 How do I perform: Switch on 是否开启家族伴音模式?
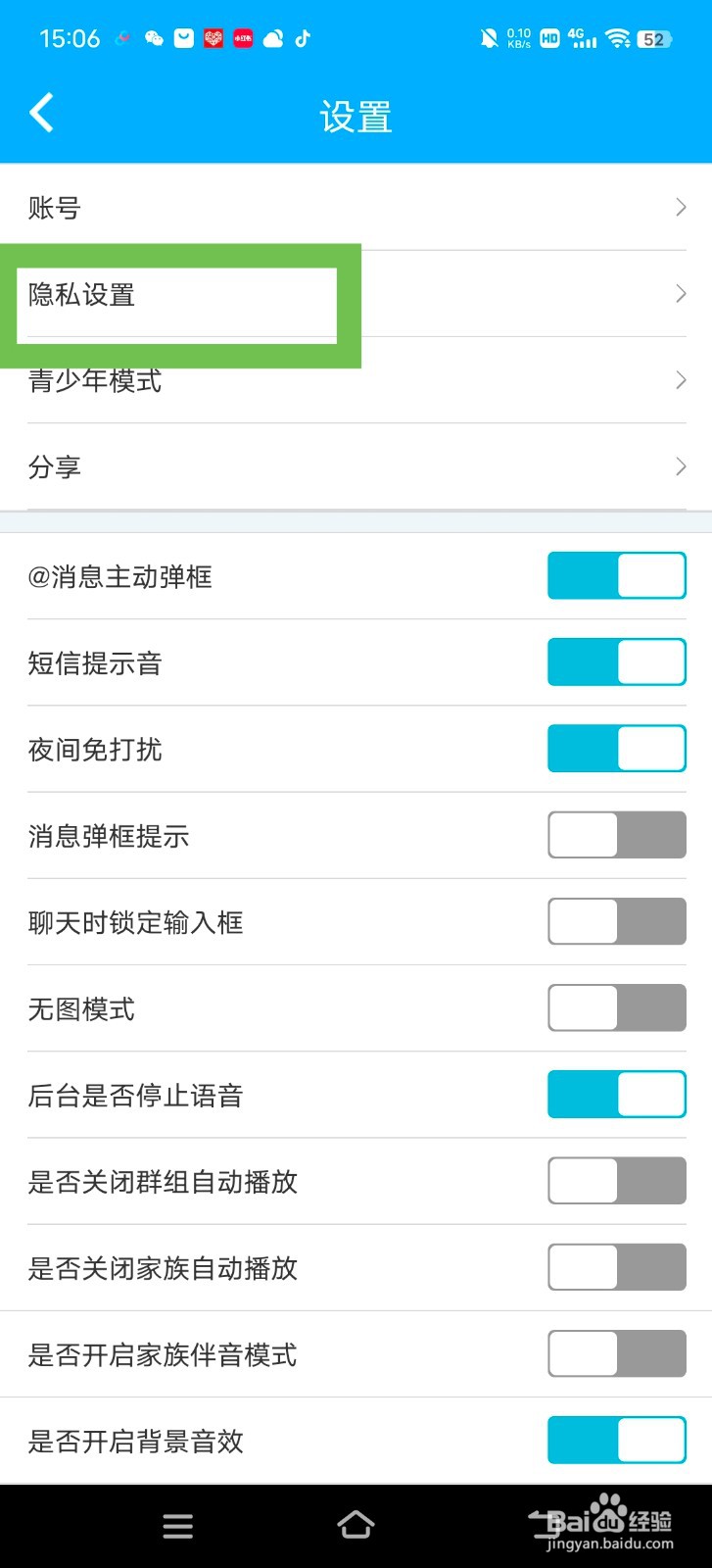click(617, 1353)
